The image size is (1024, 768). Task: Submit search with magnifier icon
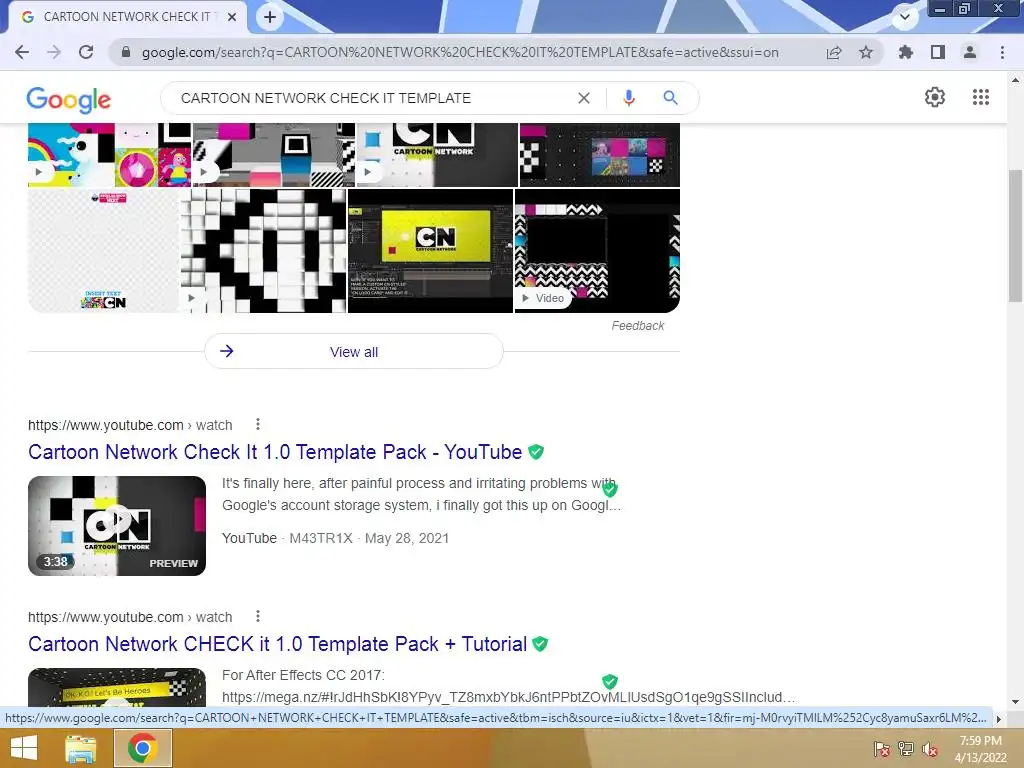670,98
